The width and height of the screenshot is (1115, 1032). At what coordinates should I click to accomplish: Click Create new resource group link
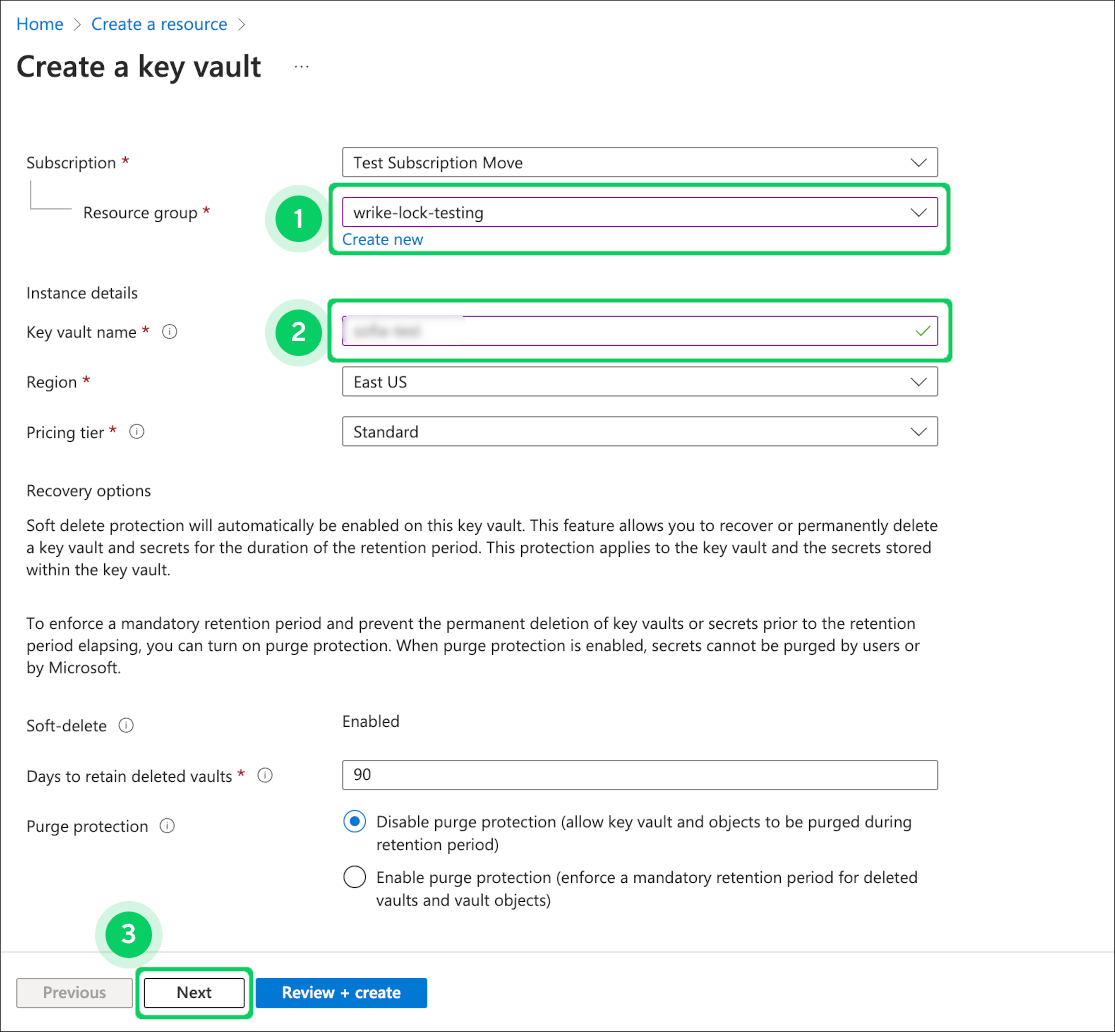point(383,240)
